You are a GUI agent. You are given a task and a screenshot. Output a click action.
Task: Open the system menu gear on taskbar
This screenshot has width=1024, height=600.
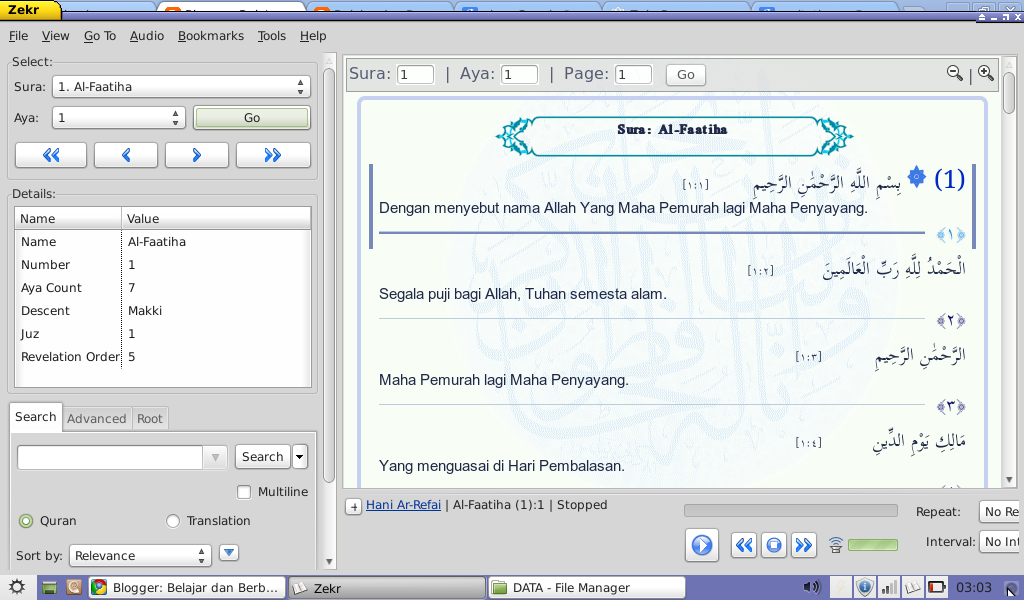click(x=17, y=587)
